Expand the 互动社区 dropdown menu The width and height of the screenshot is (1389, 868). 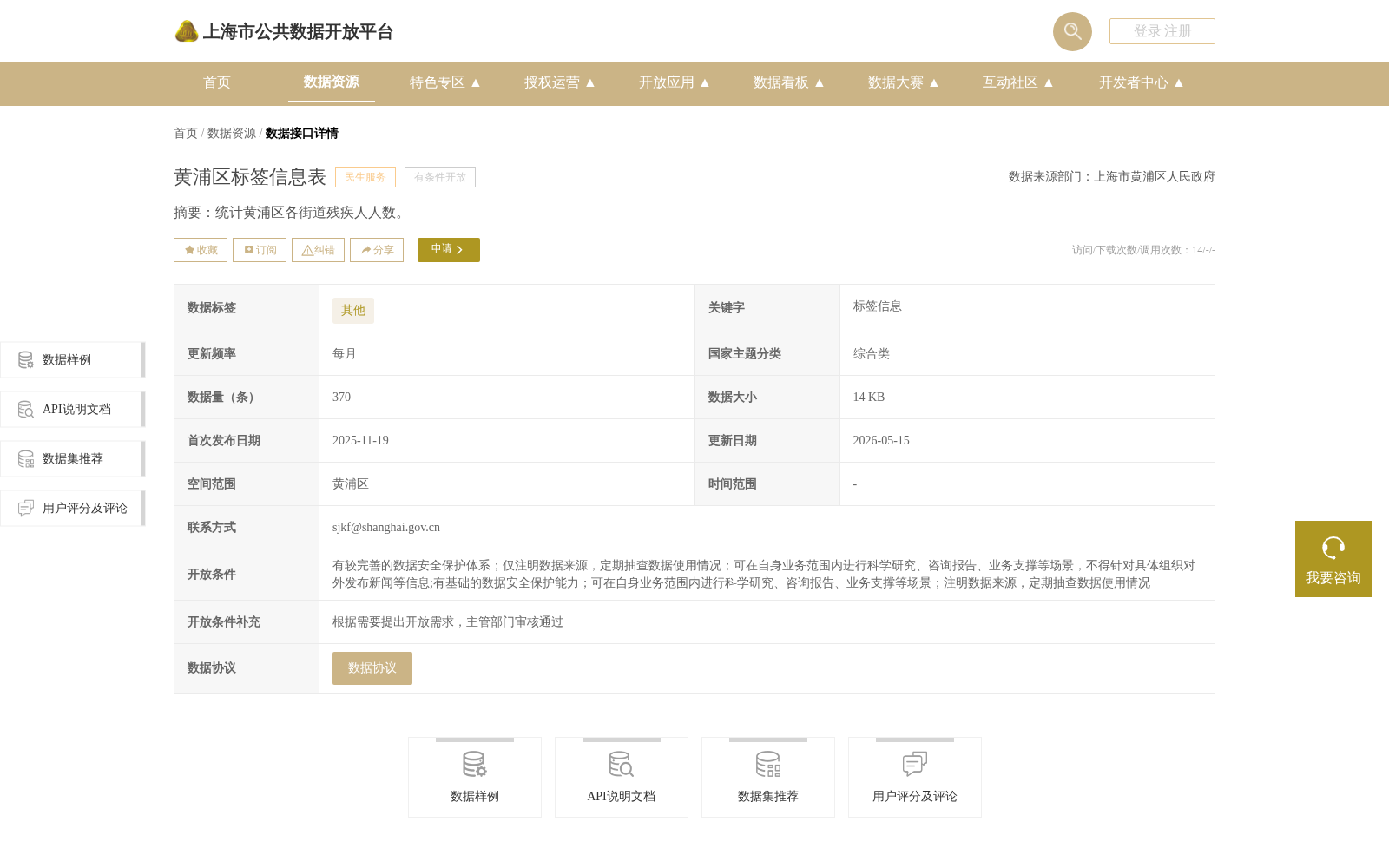(x=1018, y=82)
